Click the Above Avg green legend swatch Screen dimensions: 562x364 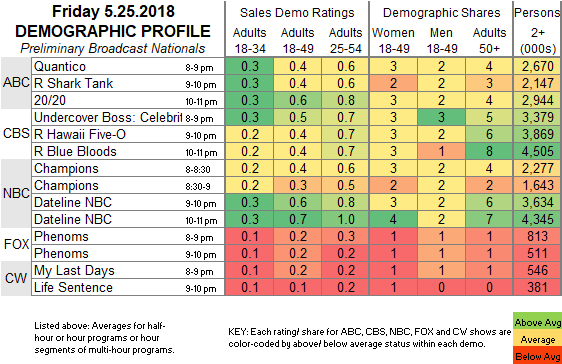click(x=537, y=321)
